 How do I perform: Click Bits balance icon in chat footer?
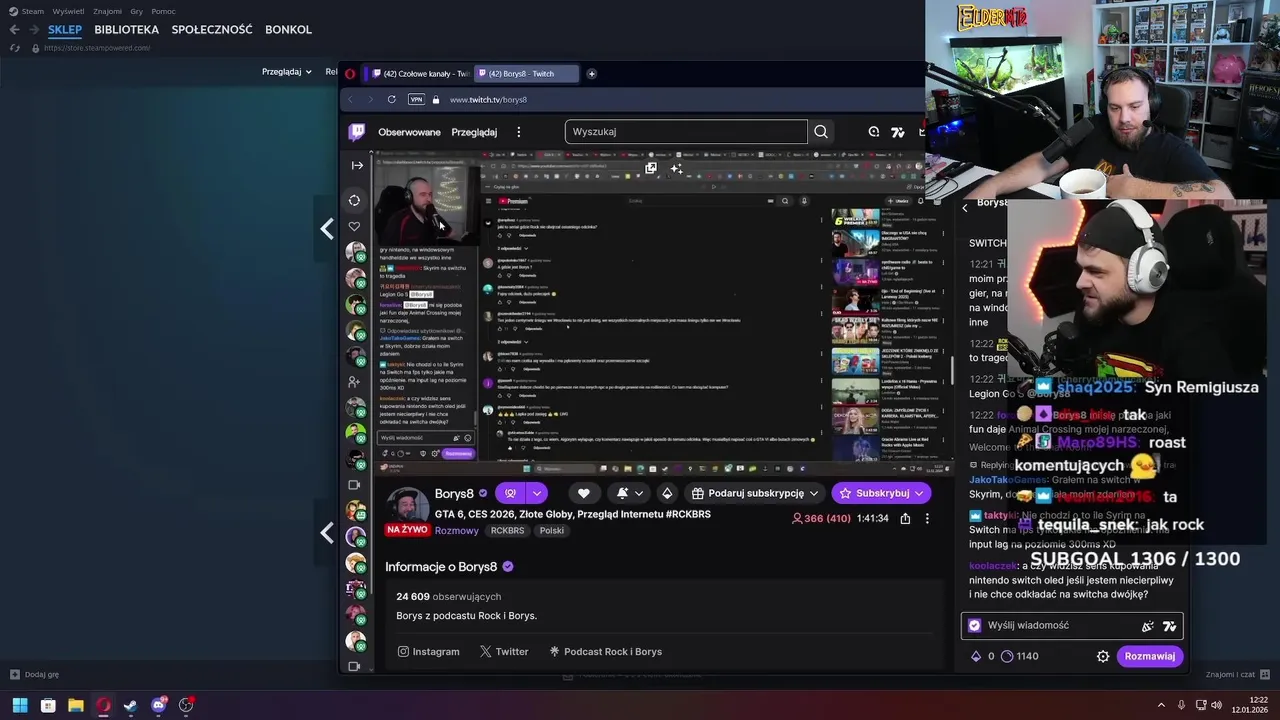tap(976, 656)
